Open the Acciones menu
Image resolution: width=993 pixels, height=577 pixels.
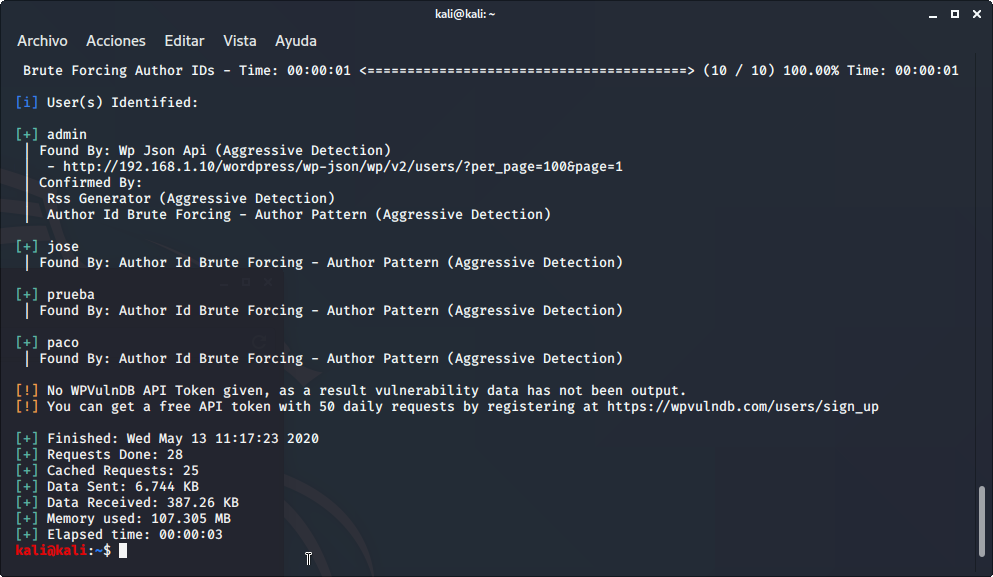pyautogui.click(x=116, y=41)
